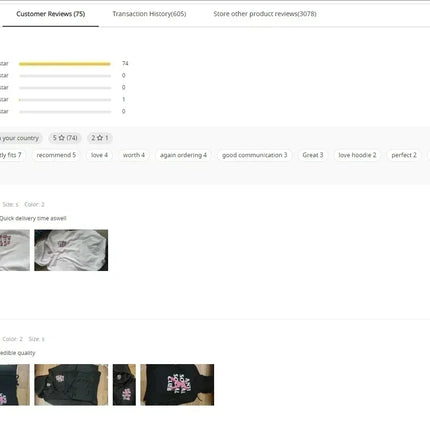The height and width of the screenshot is (430, 430).
Task: Pick the 'love hoodie 2' tag
Action: 357,155
